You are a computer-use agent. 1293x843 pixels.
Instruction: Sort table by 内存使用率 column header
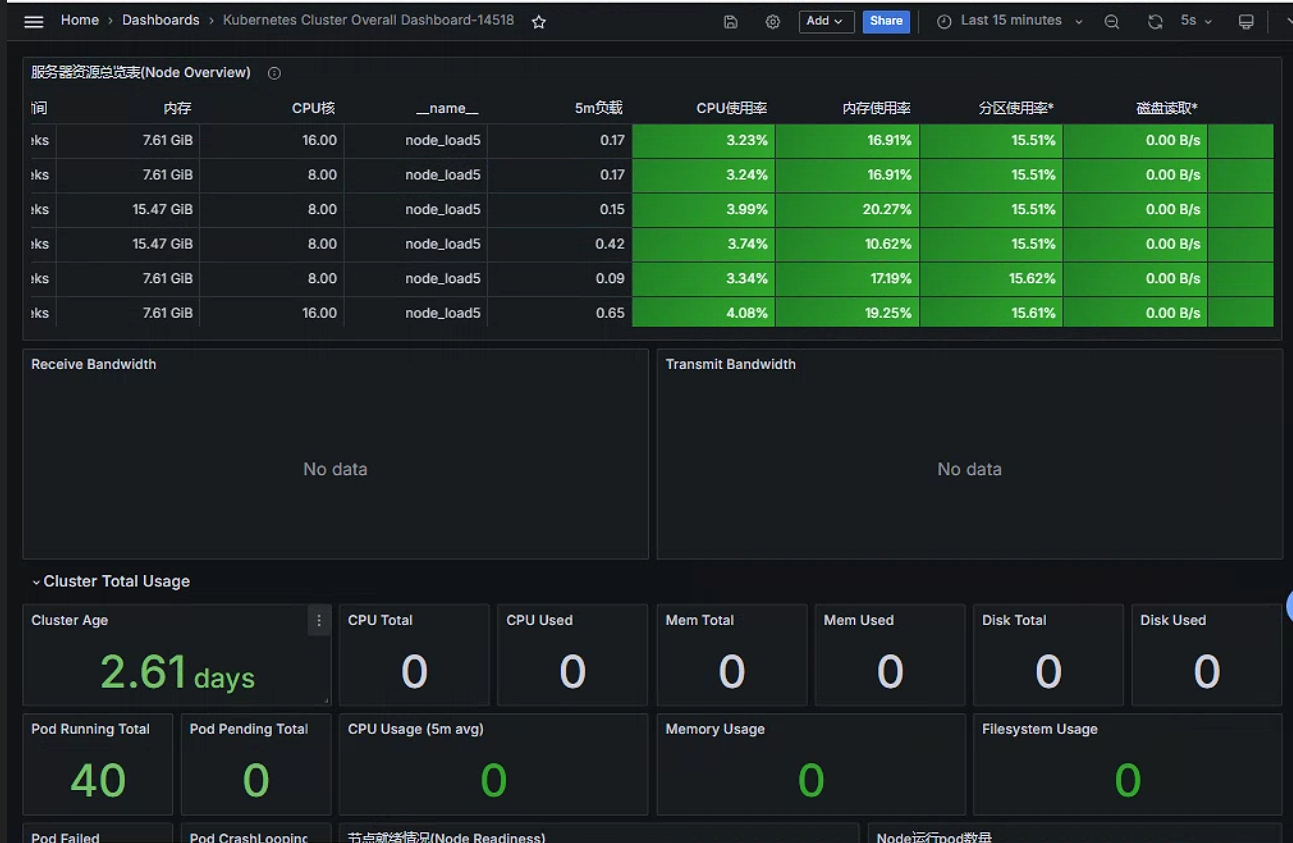[x=876, y=108]
